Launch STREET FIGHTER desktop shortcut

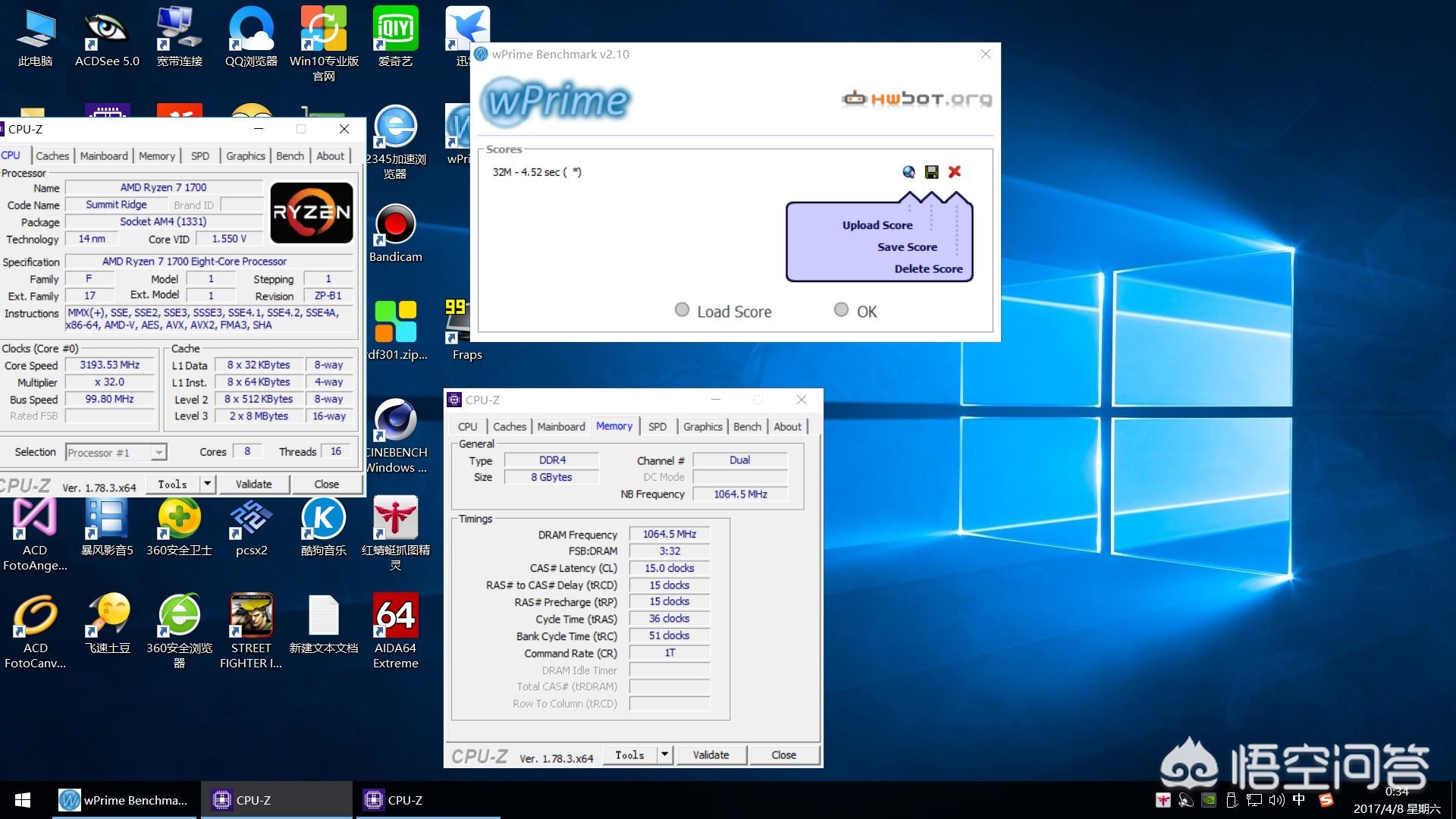point(251,632)
